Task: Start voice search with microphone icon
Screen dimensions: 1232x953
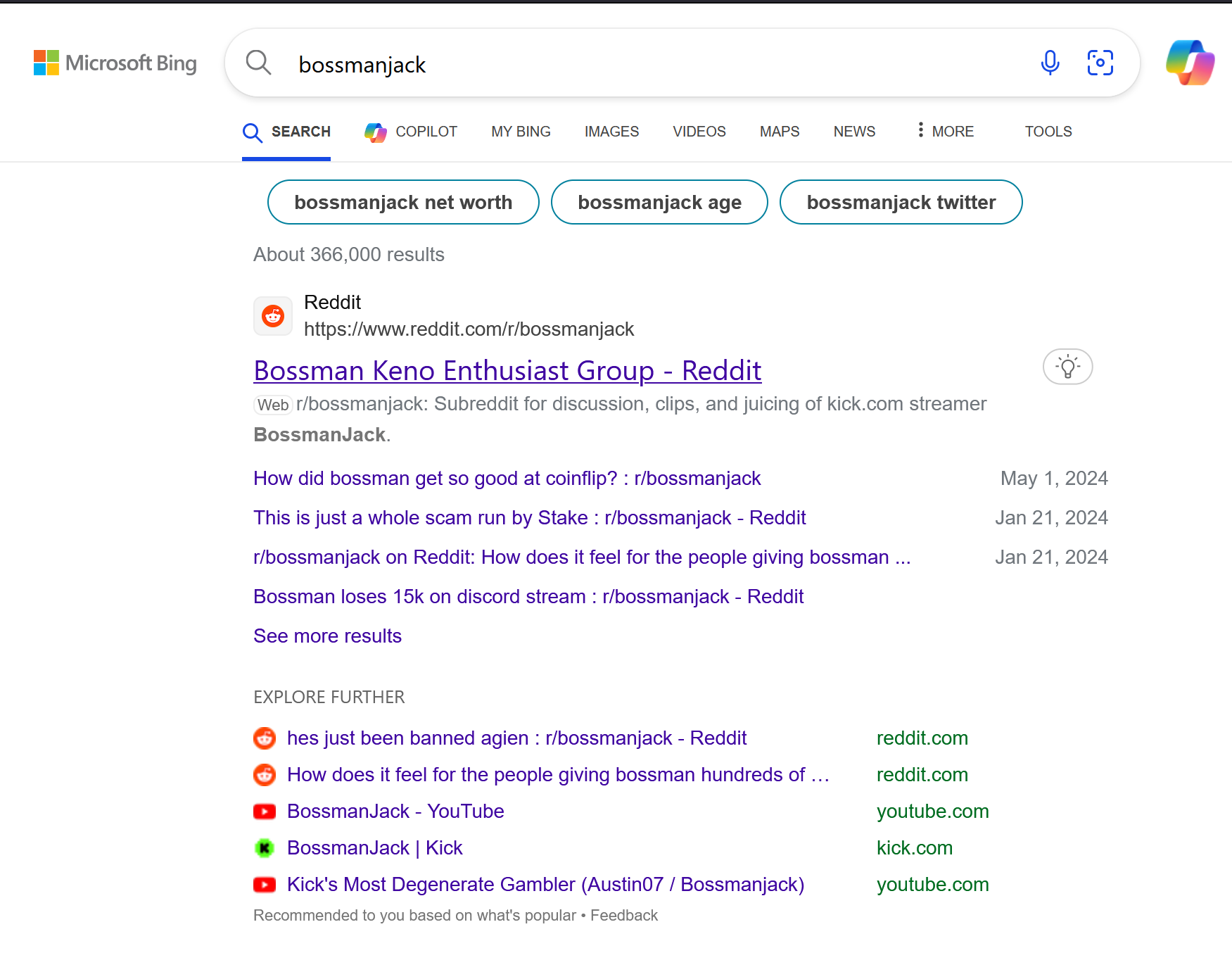Action: [1050, 63]
